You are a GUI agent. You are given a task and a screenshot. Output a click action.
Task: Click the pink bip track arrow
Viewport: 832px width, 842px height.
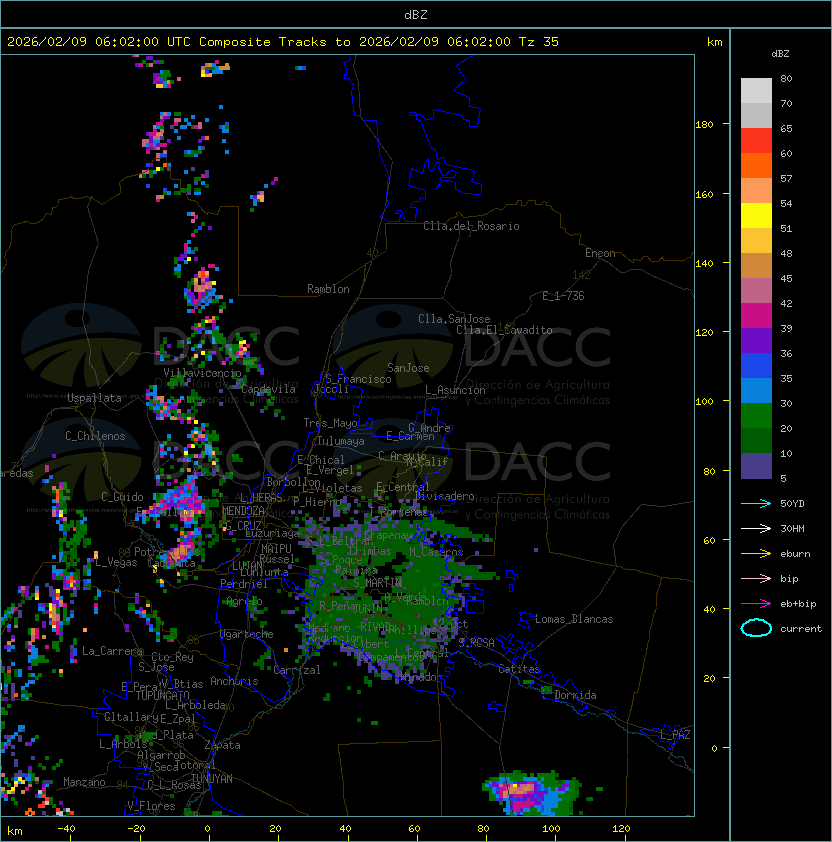click(756, 578)
